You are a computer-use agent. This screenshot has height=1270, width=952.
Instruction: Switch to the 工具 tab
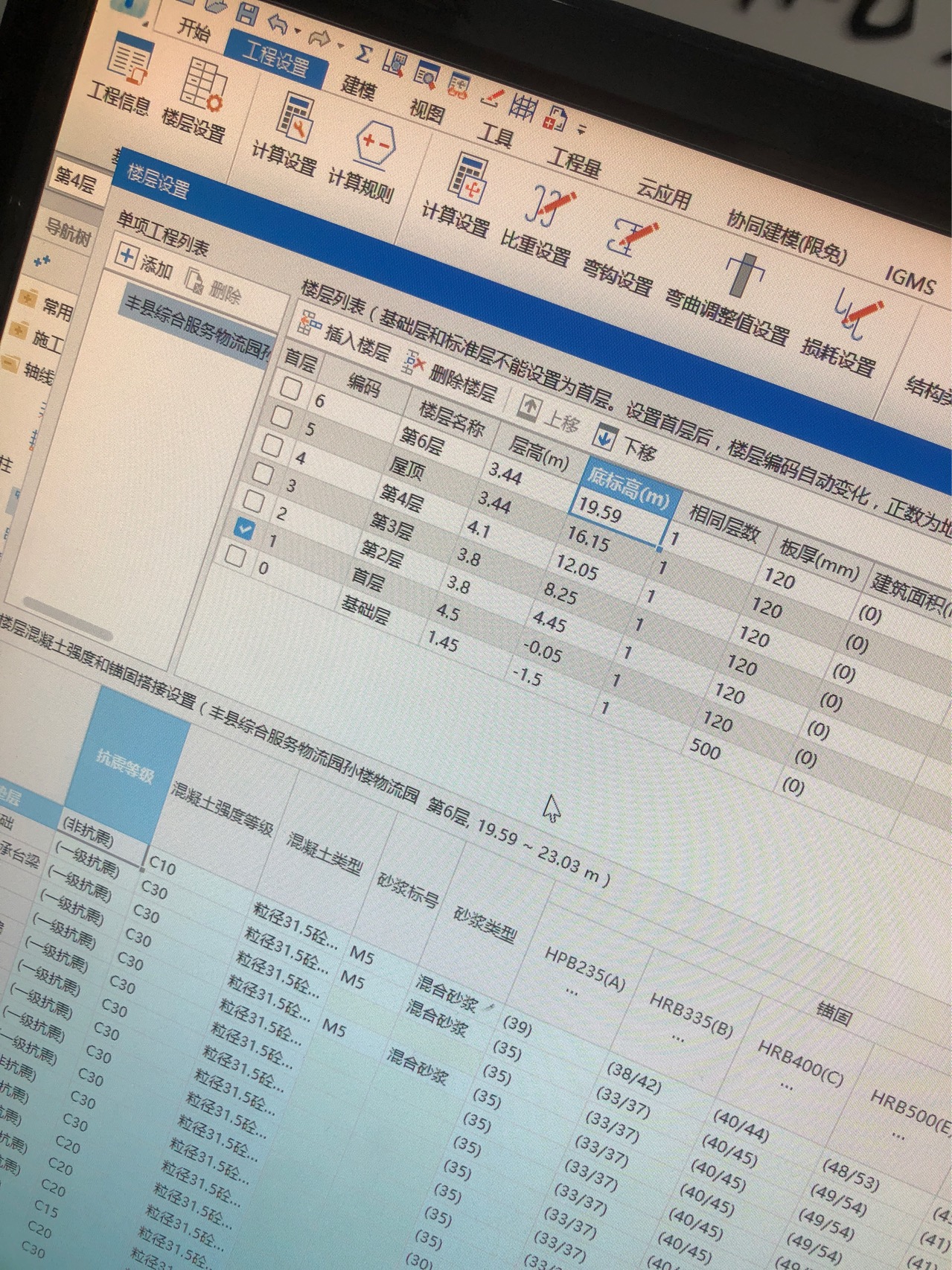coord(495,136)
